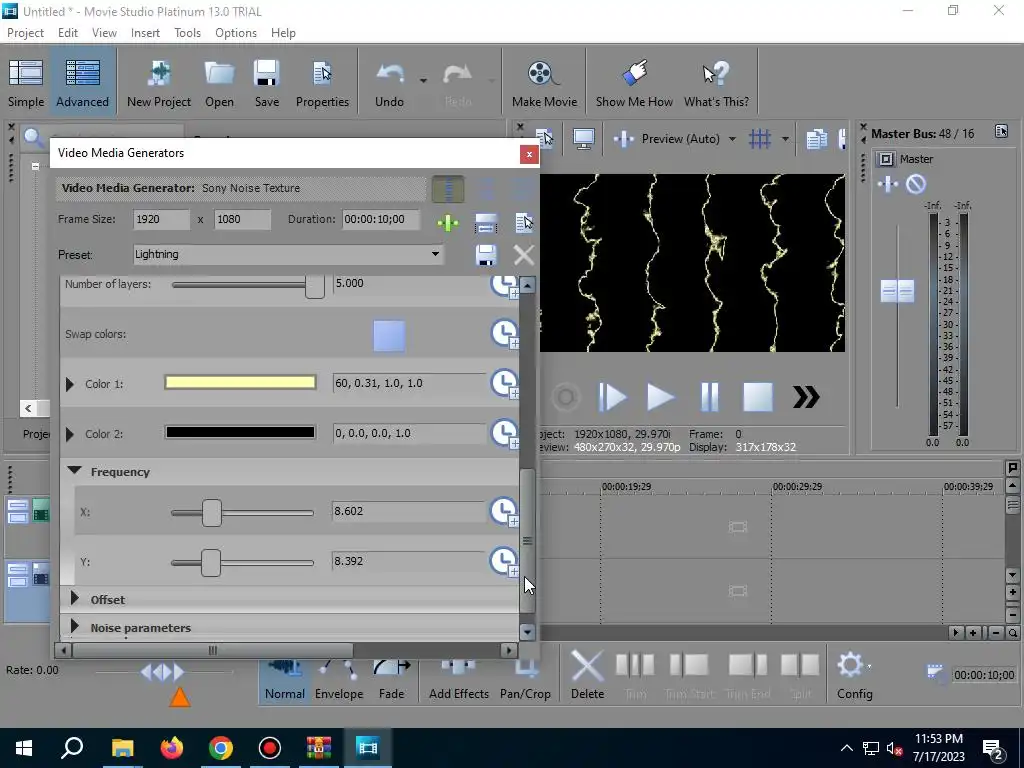The width and height of the screenshot is (1024, 768).
Task: Click the Match Output Aspect icon in generator dialog
Action: pos(486,223)
